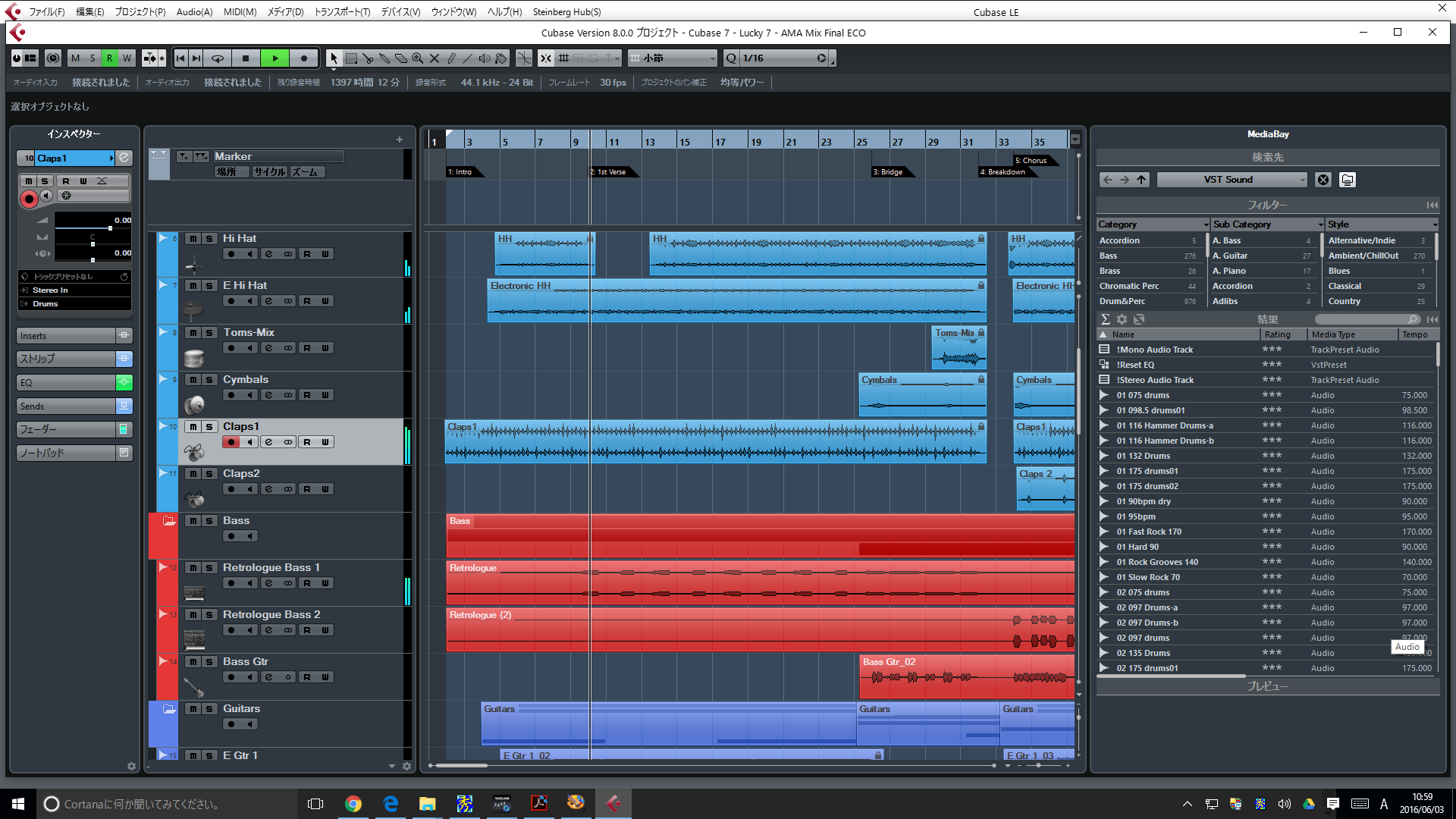
Task: Select the Line tool
Action: pos(468,58)
